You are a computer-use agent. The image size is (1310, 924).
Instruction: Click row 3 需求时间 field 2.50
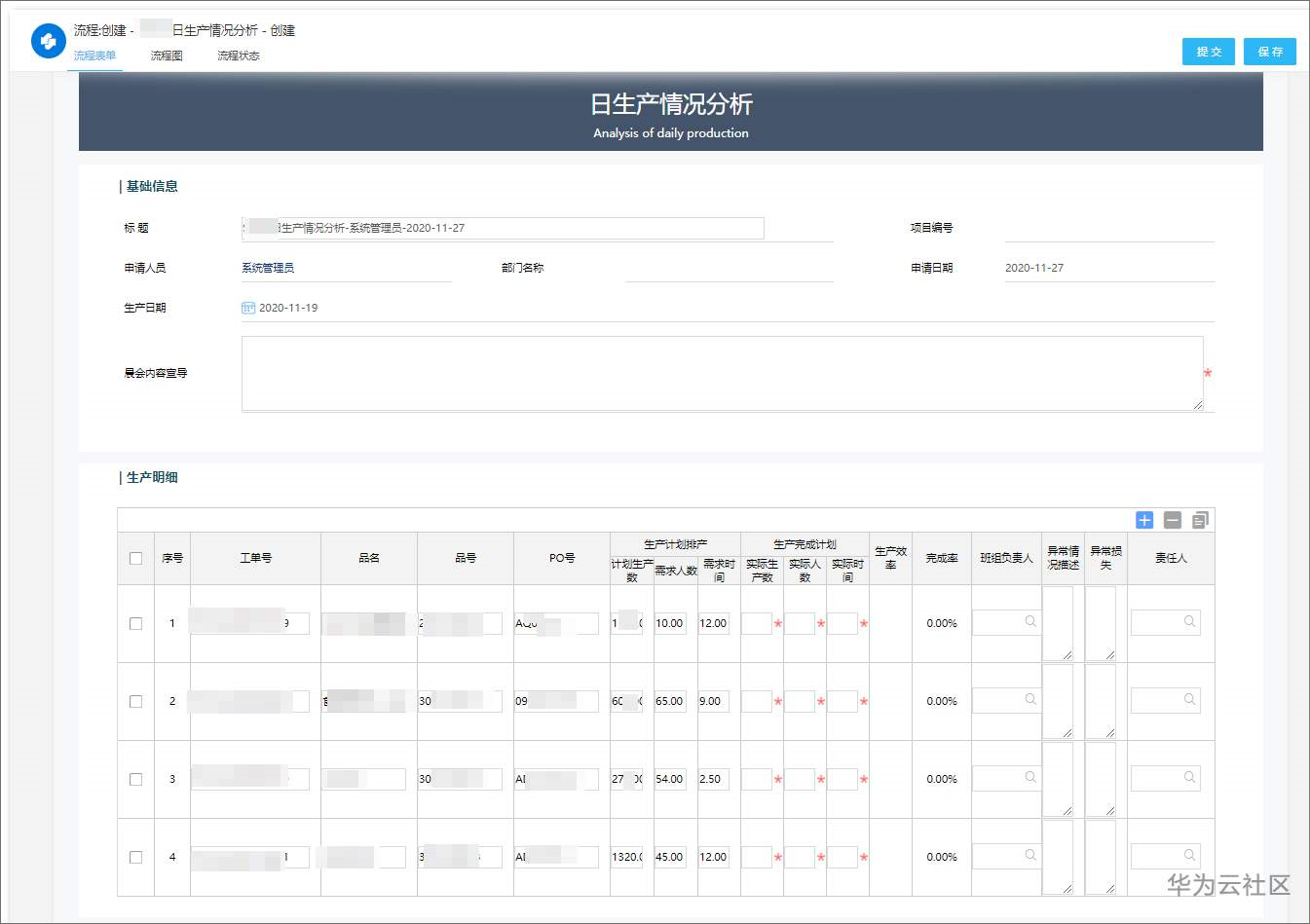click(x=713, y=779)
